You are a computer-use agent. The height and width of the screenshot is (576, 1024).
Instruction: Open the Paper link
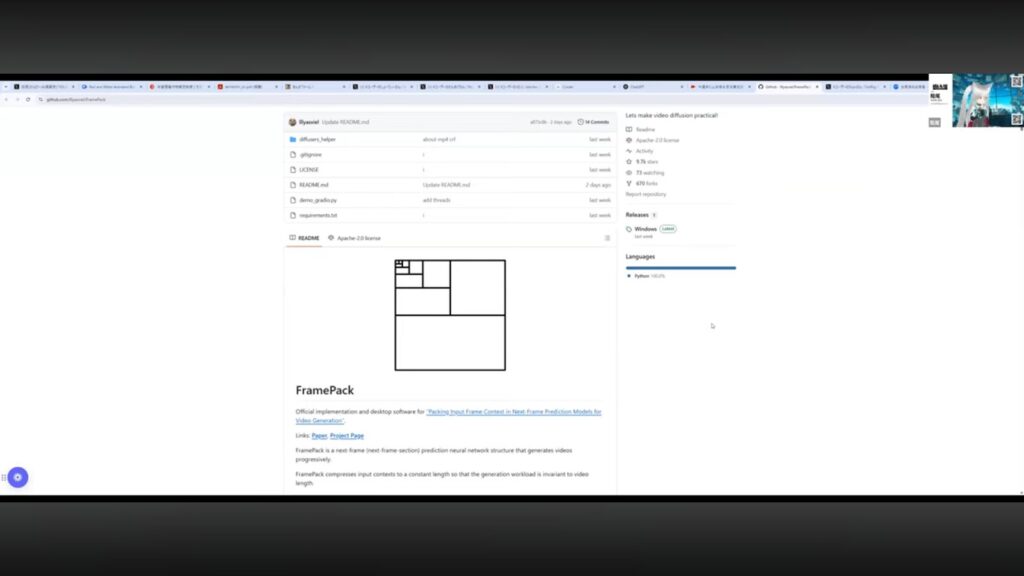tap(319, 436)
